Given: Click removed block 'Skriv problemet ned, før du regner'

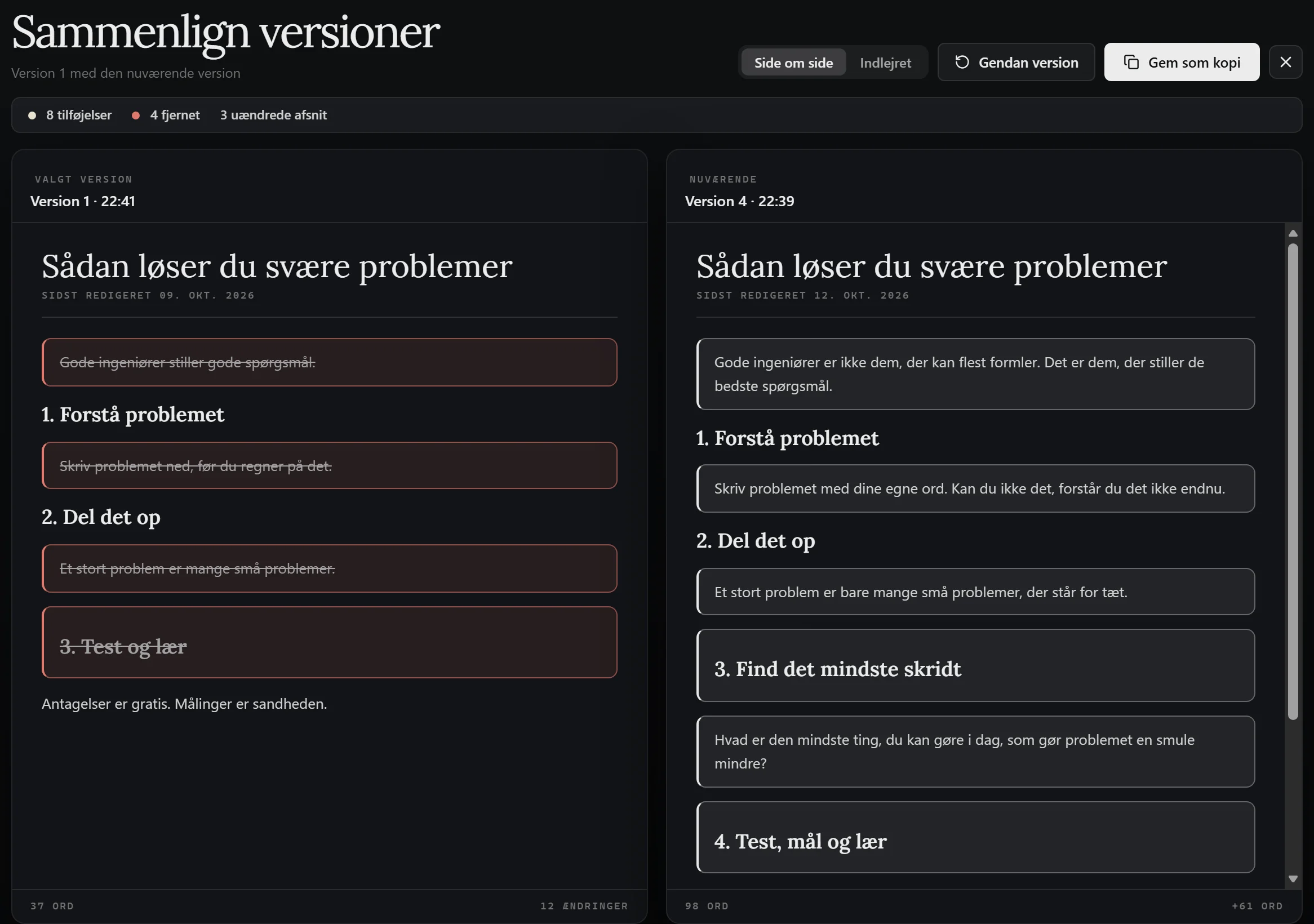Looking at the screenshot, I should [329, 466].
